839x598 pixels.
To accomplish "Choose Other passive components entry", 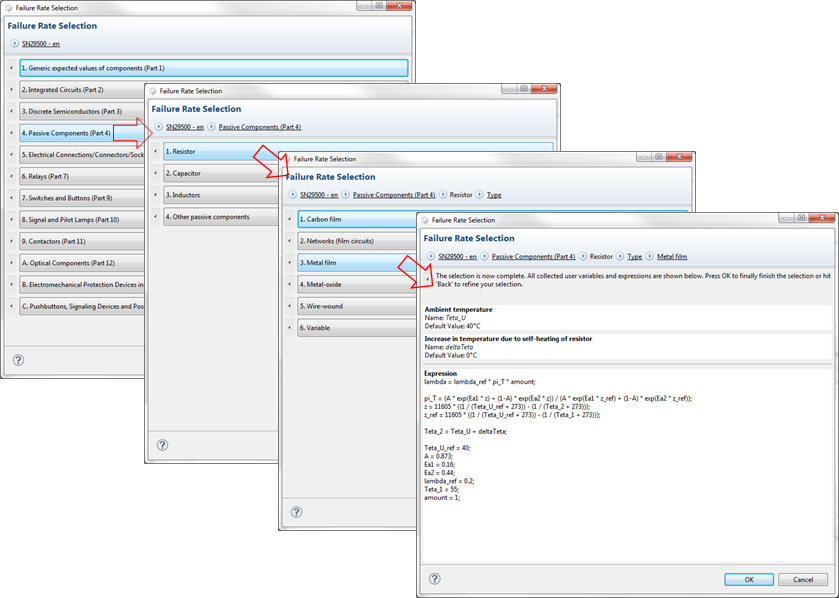I will tap(221, 217).
